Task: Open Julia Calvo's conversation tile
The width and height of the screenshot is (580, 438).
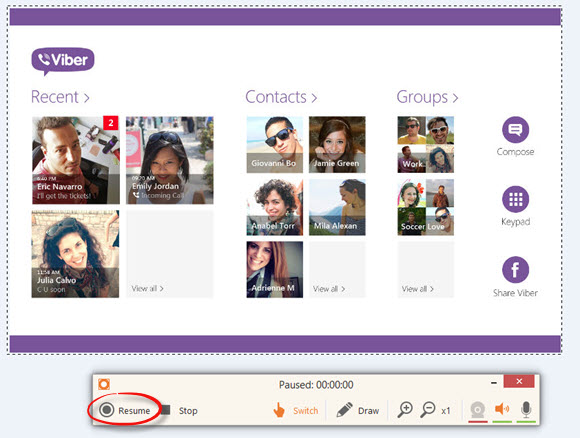Action: (75, 254)
